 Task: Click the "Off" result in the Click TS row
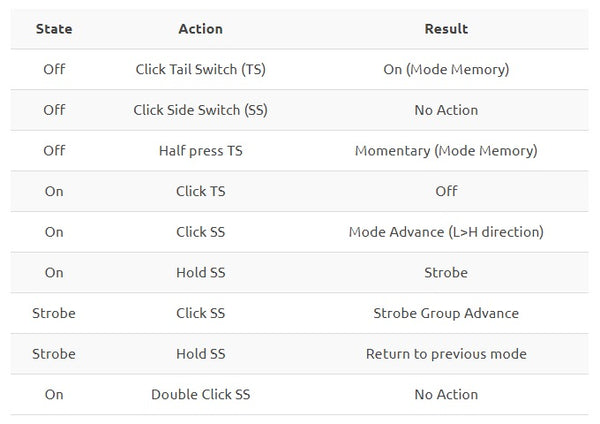pos(446,191)
